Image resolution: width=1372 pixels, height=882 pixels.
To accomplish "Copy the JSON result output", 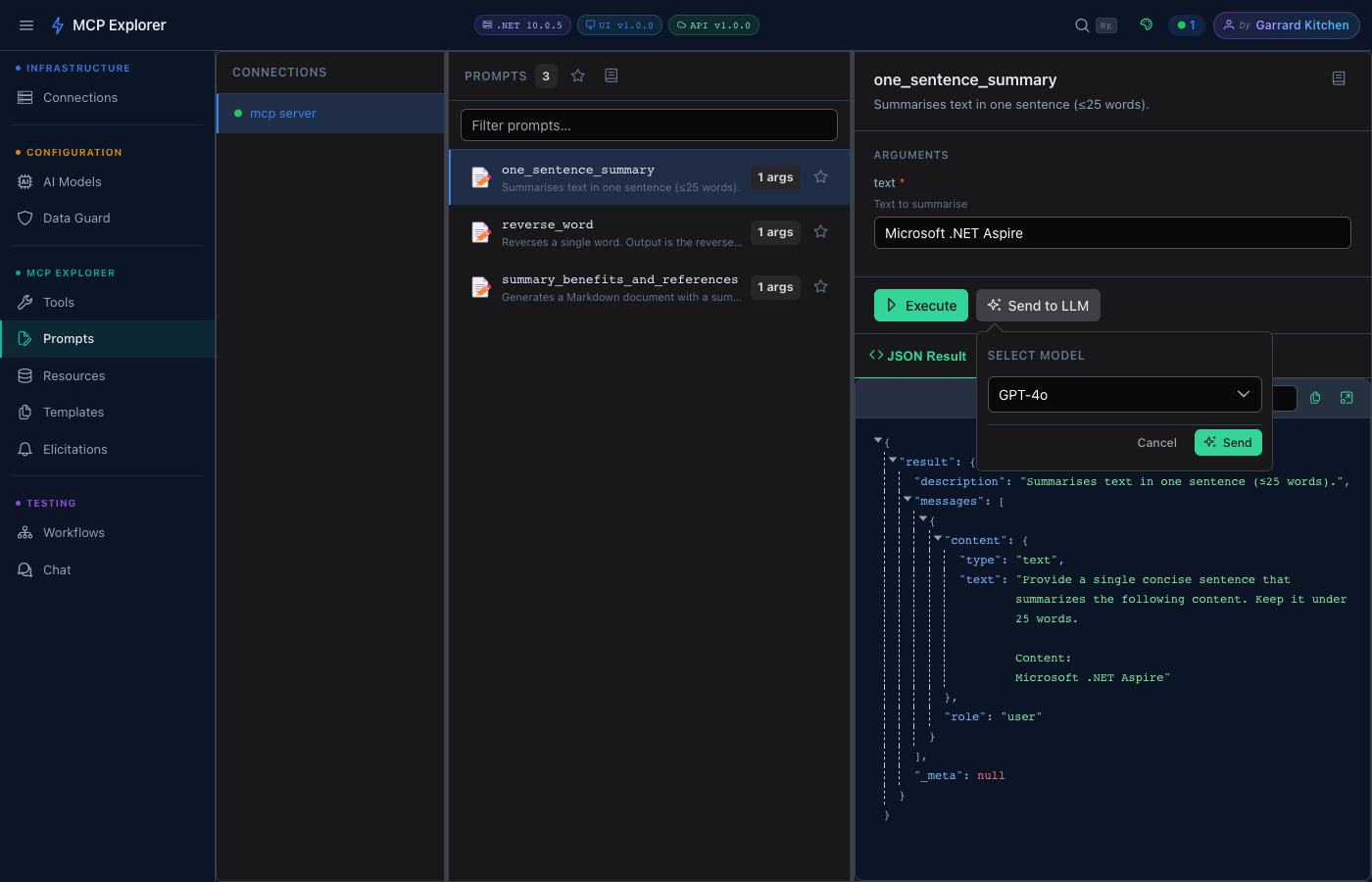I will coord(1314,398).
